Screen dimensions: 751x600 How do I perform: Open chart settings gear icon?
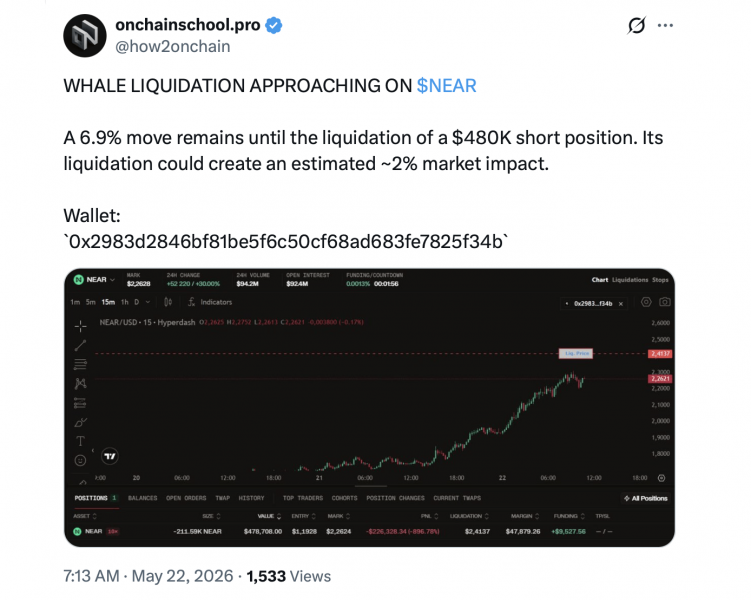click(646, 302)
